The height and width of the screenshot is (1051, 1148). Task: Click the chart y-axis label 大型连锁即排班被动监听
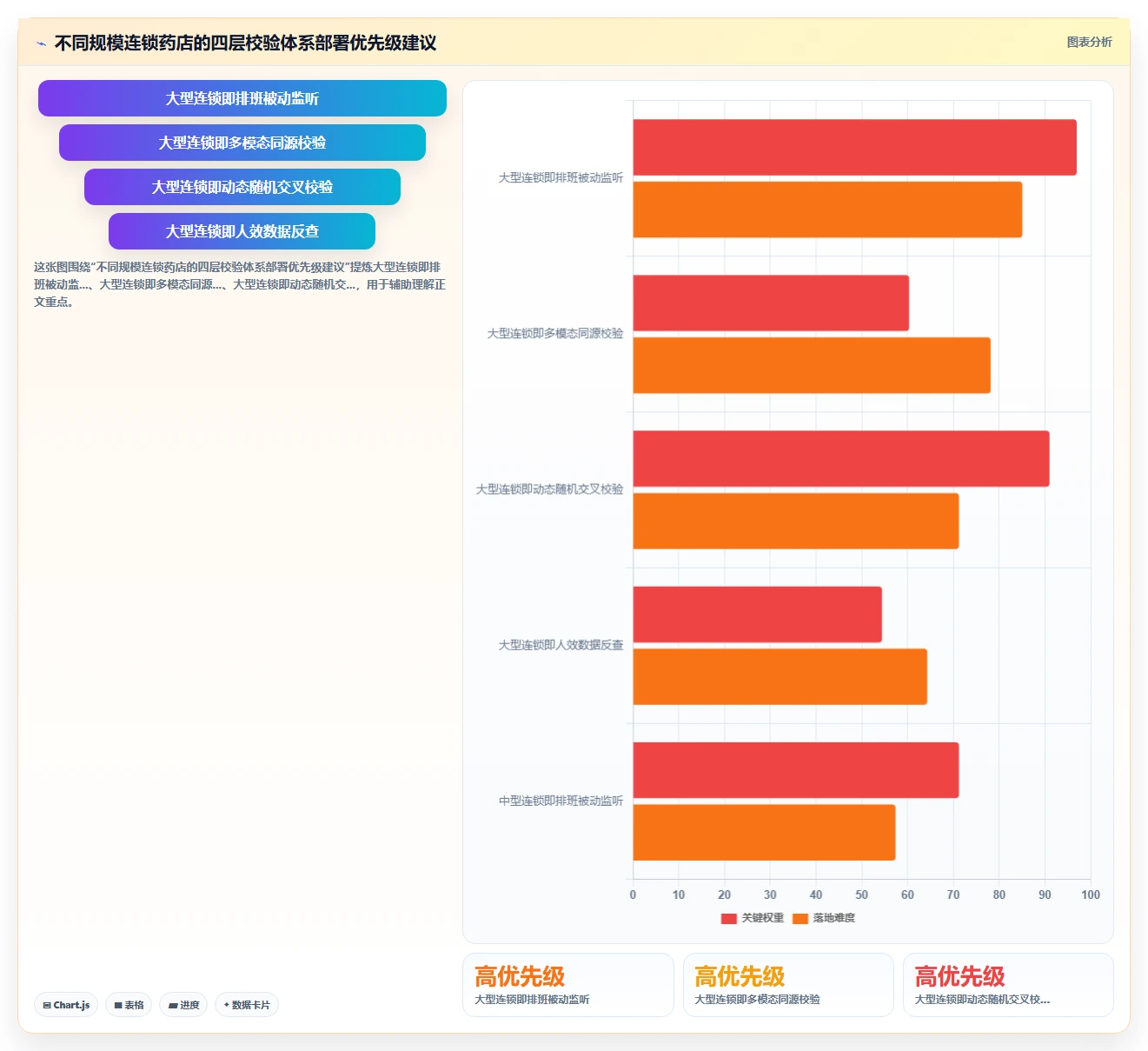click(x=561, y=177)
